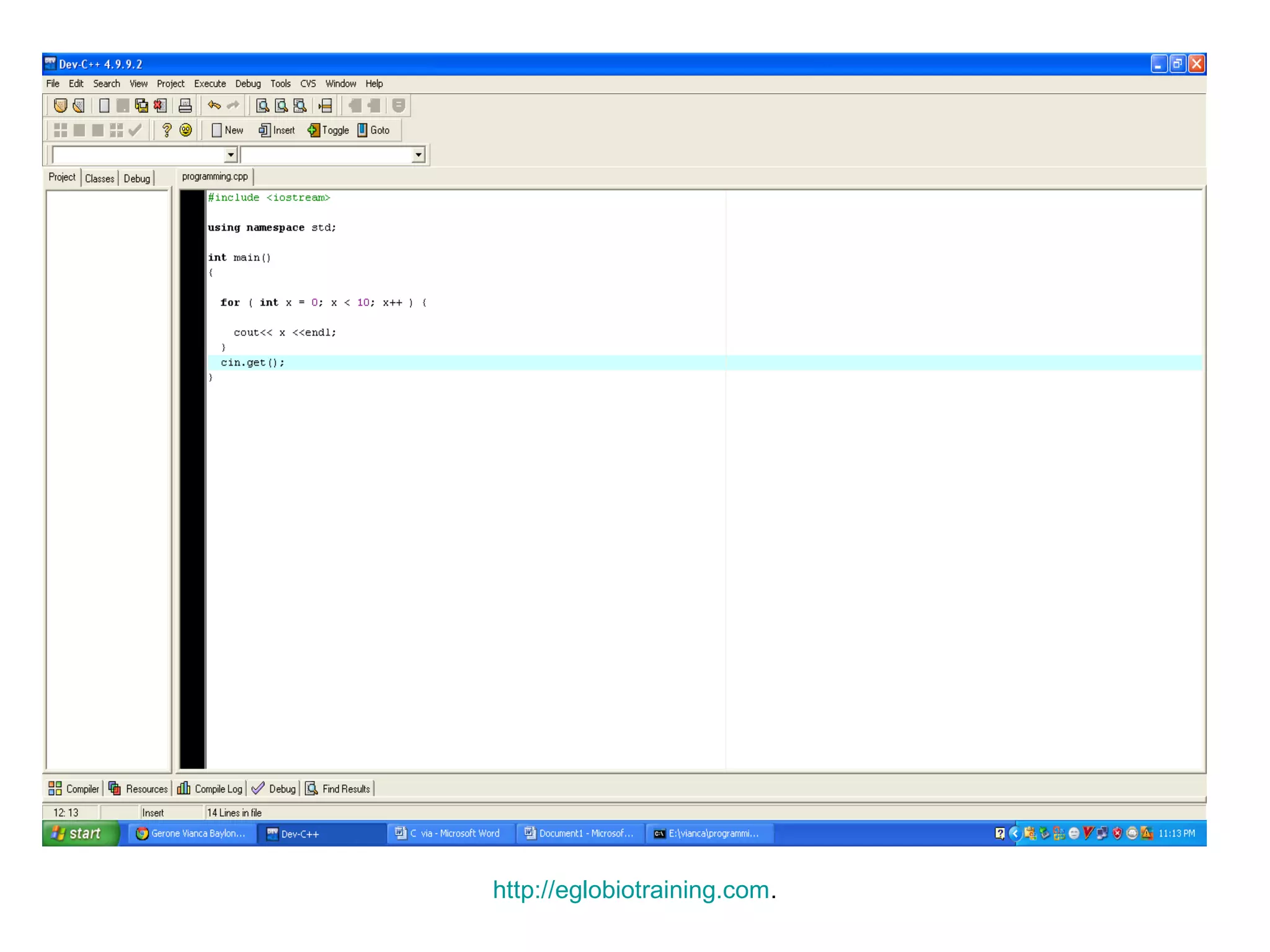Click the Print toolbar icon
The image size is (1270, 952).
click(185, 106)
